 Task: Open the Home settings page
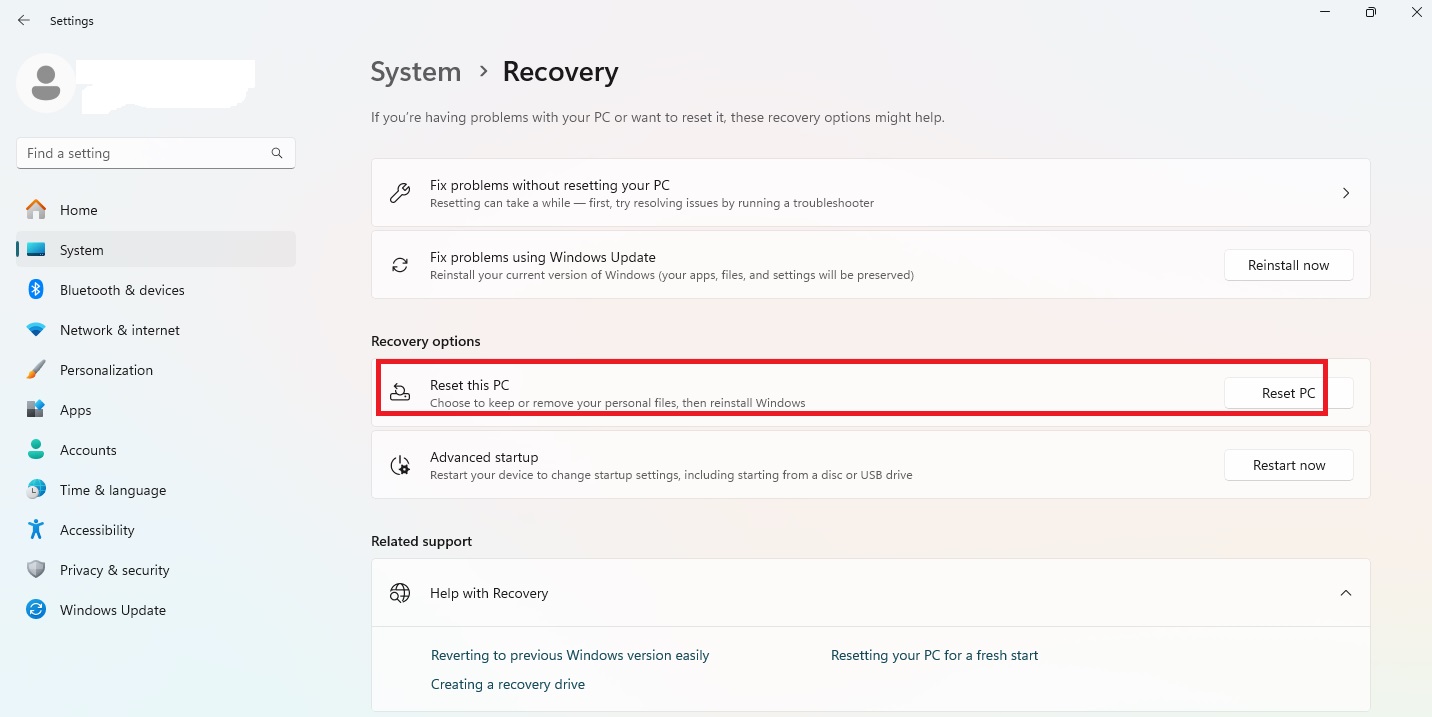[x=156, y=210]
